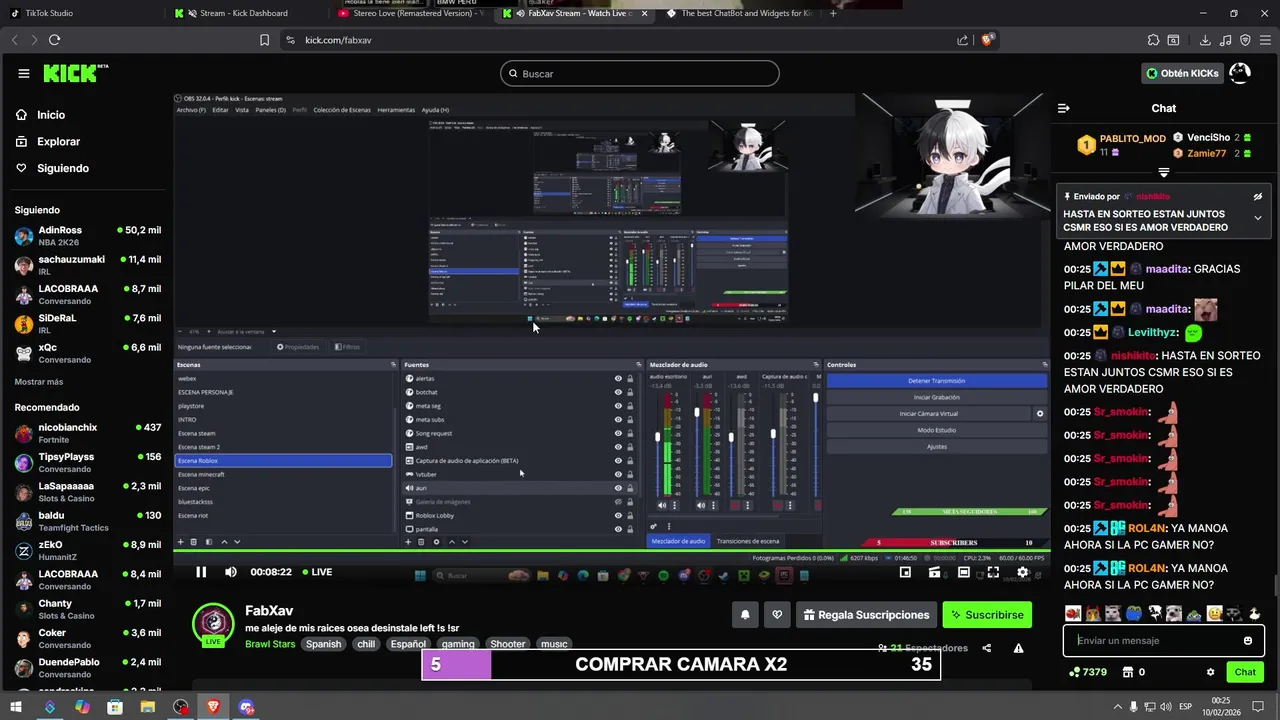The height and width of the screenshot is (720, 1280).
Task: Open Explorar in sidebar
Action: (47, 142)
